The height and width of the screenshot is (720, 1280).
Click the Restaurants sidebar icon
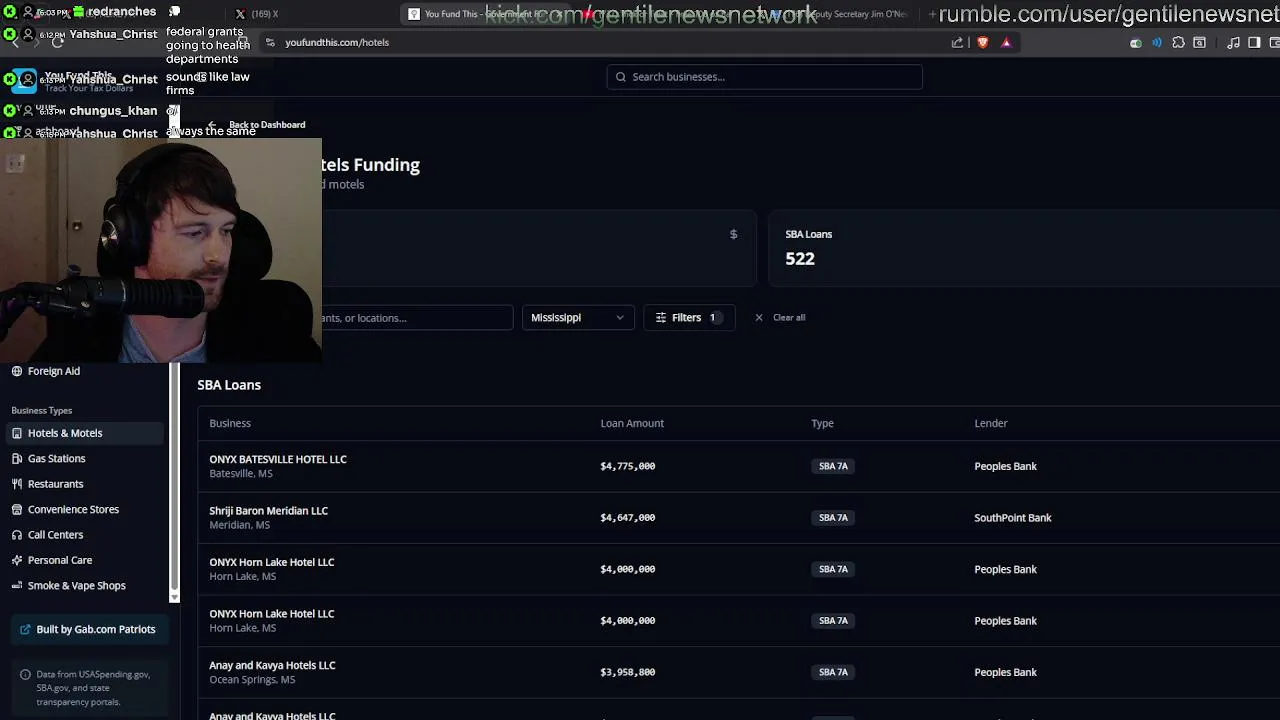(x=17, y=484)
